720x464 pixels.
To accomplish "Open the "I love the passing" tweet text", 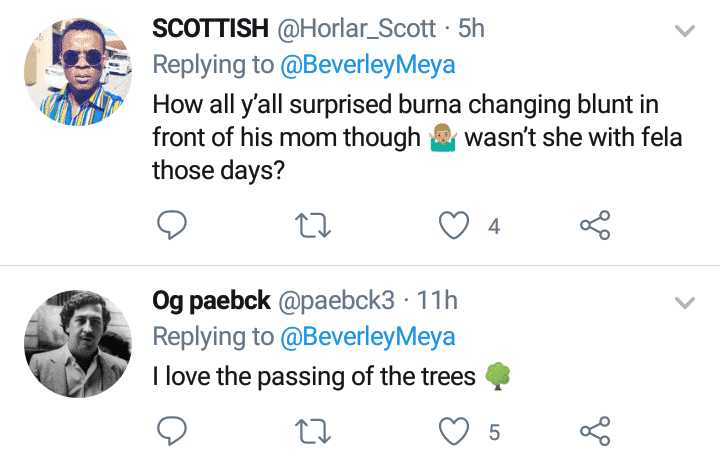I will [x=316, y=376].
